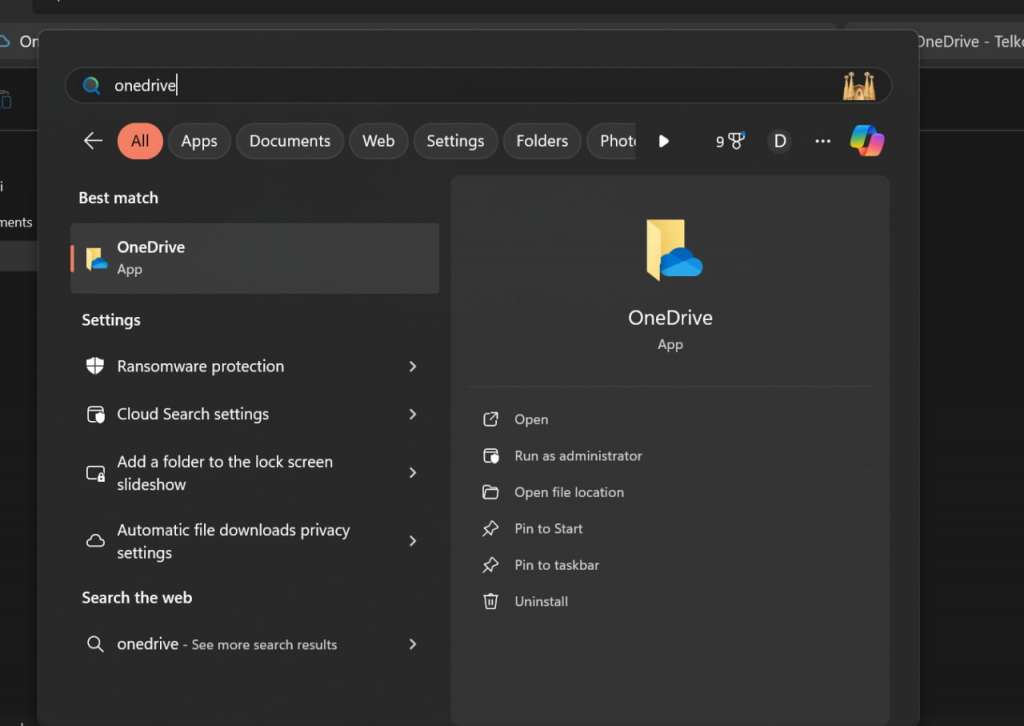1024x726 pixels.
Task: Switch to the Apps filter tab
Action: (199, 141)
